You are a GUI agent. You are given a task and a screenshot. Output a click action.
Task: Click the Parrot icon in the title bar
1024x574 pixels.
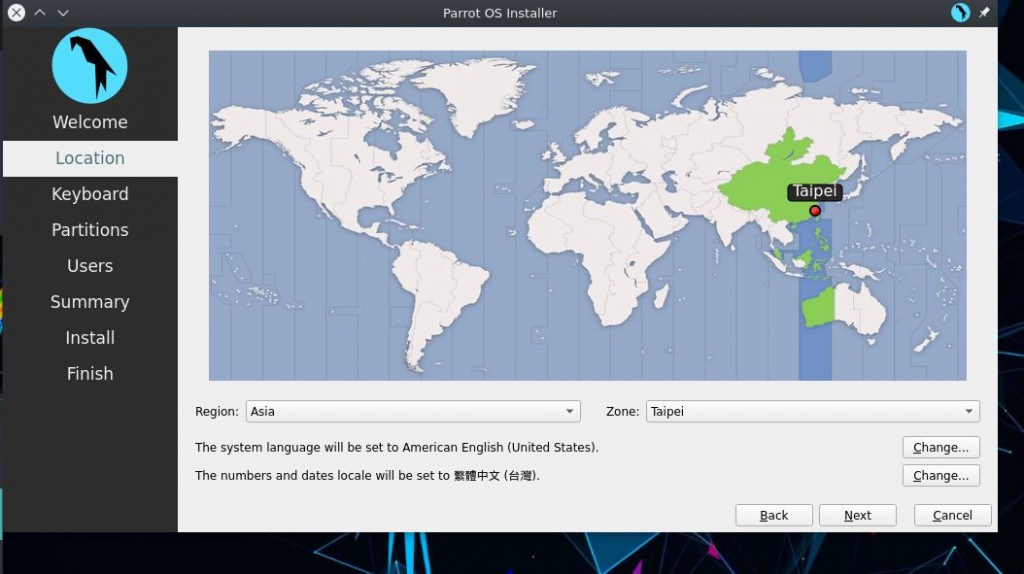point(959,12)
